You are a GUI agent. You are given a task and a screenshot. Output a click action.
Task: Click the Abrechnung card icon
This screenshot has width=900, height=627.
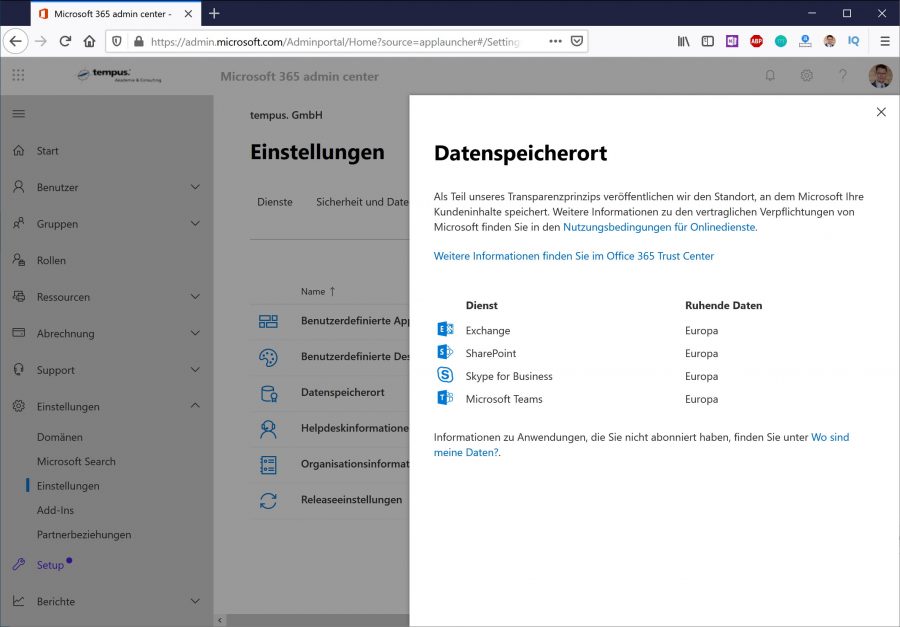coord(18,332)
